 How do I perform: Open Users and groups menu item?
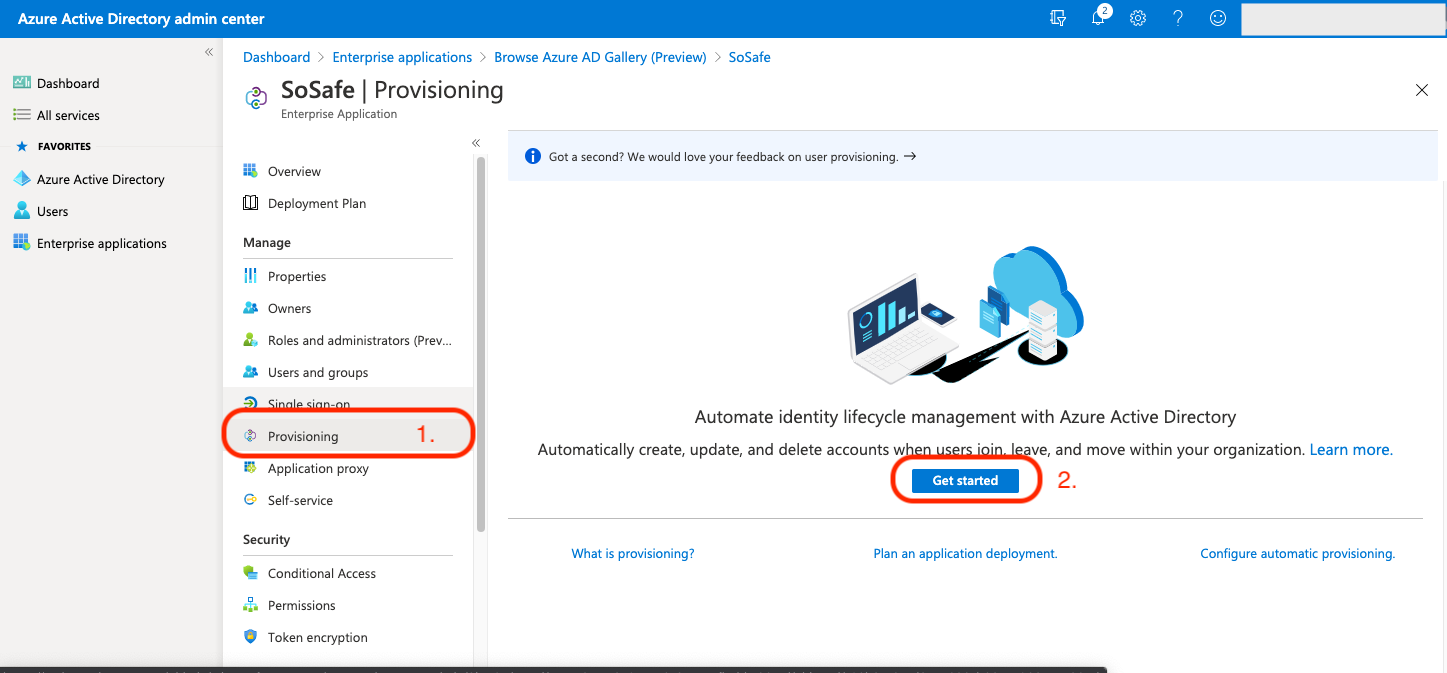[x=317, y=372]
